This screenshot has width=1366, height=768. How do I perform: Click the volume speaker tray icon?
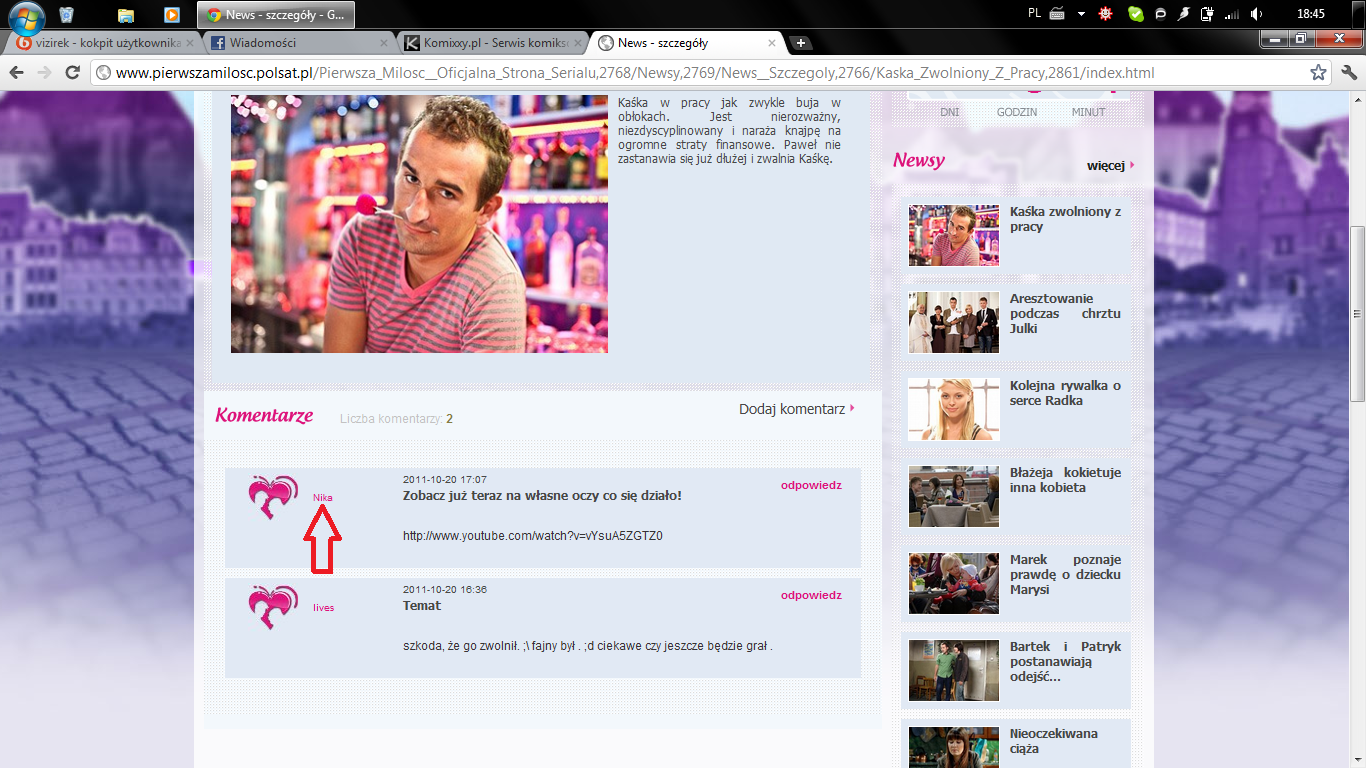pyautogui.click(x=1257, y=14)
